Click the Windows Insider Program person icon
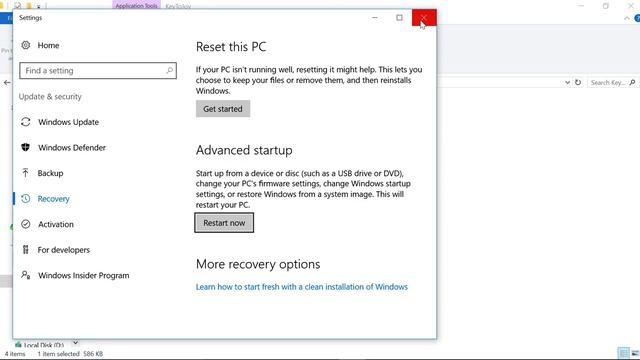The image size is (640, 360). [26, 275]
